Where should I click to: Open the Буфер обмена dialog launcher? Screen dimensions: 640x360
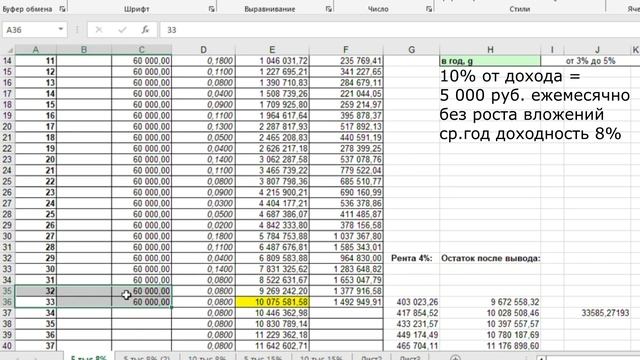(x=62, y=9)
